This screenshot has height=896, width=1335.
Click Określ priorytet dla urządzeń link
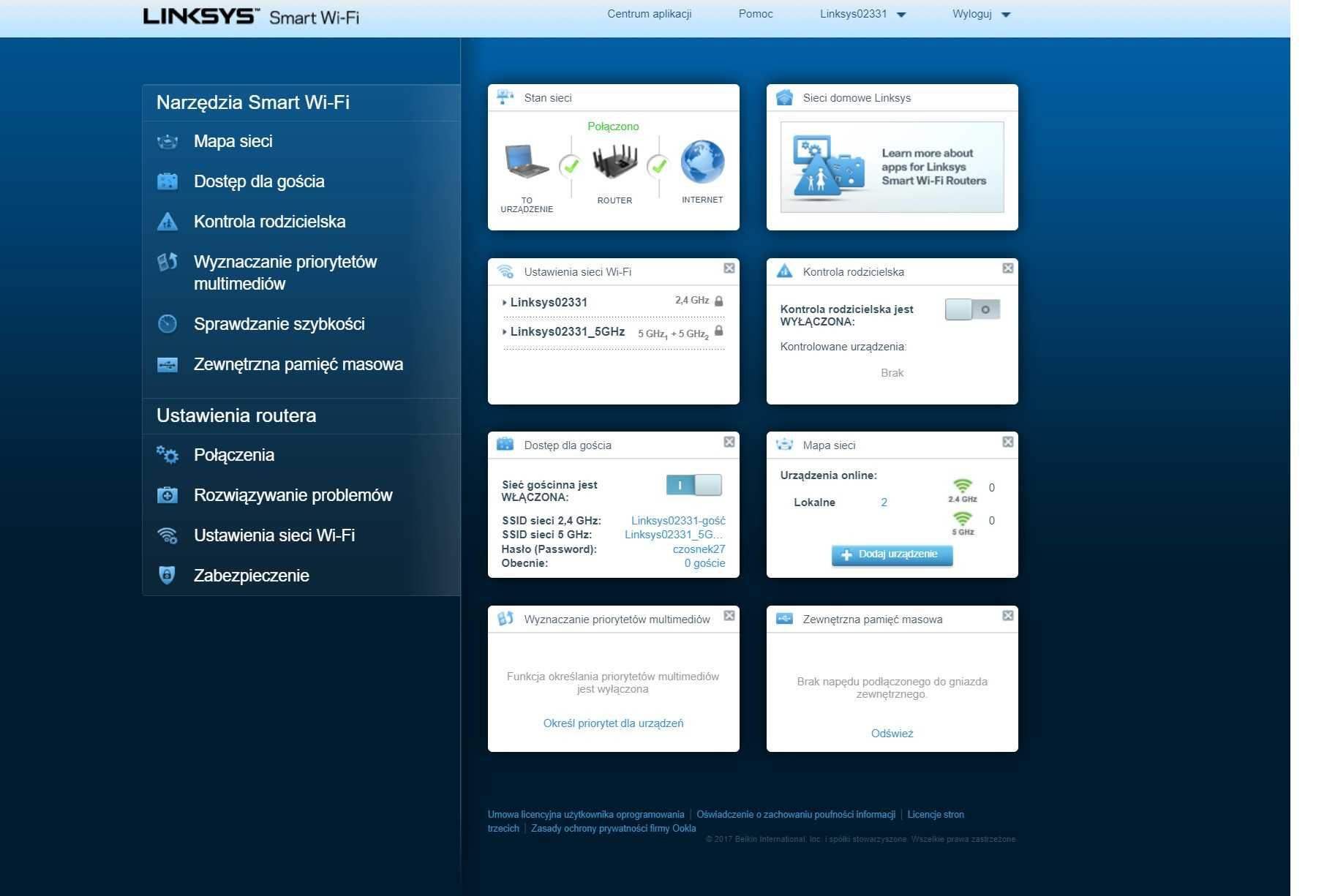pos(613,723)
